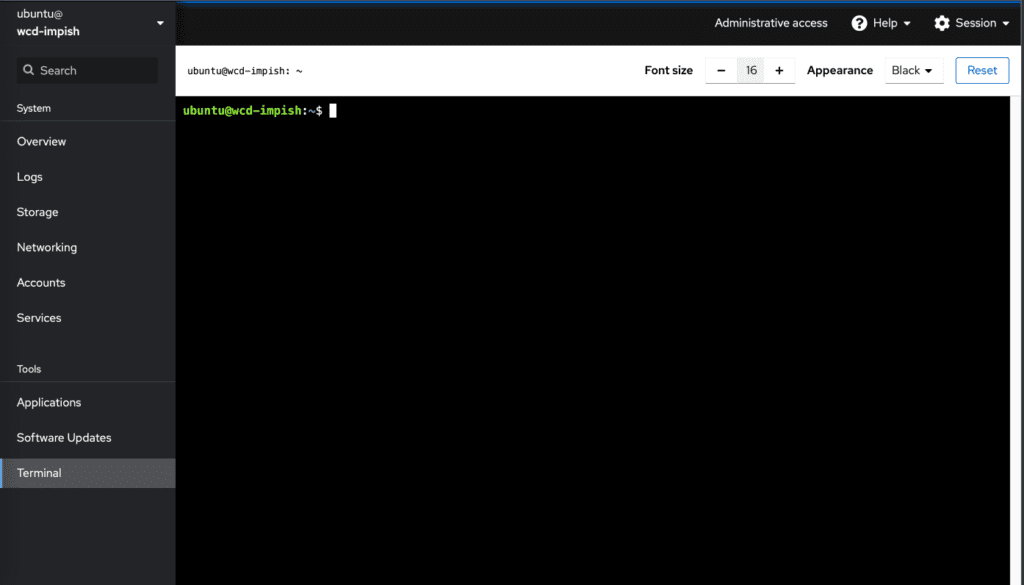The image size is (1024, 585).
Task: Open the Overview page
Action: pyautogui.click(x=88, y=142)
